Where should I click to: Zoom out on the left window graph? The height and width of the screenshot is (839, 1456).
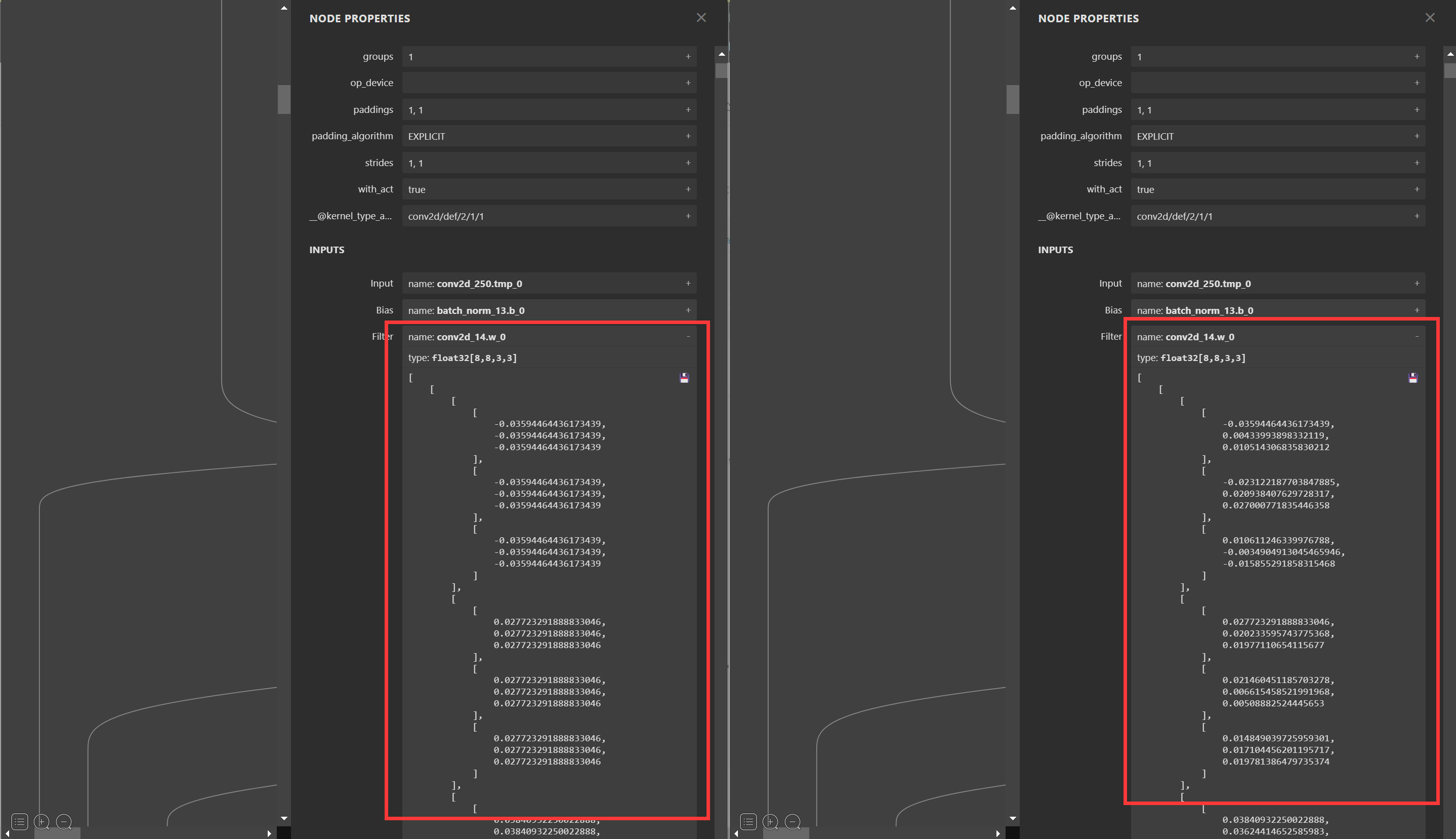(64, 821)
